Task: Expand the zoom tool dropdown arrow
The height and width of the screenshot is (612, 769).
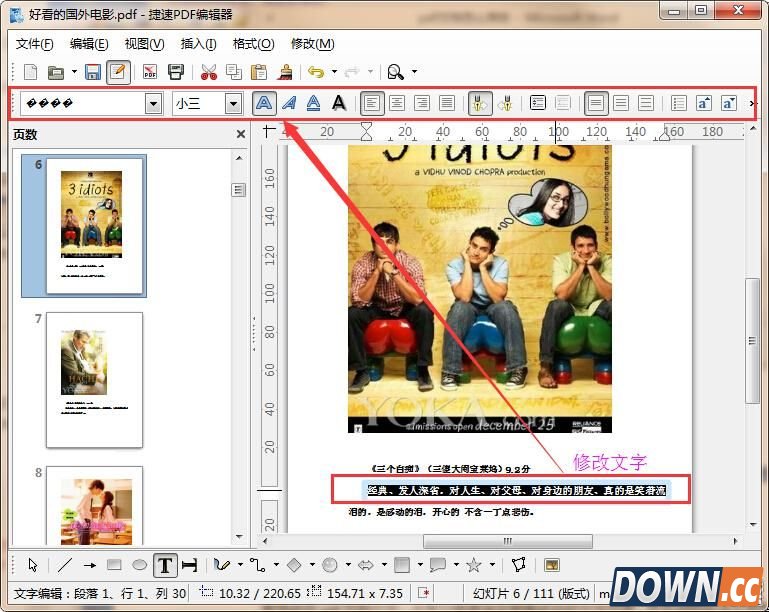Action: tap(415, 72)
